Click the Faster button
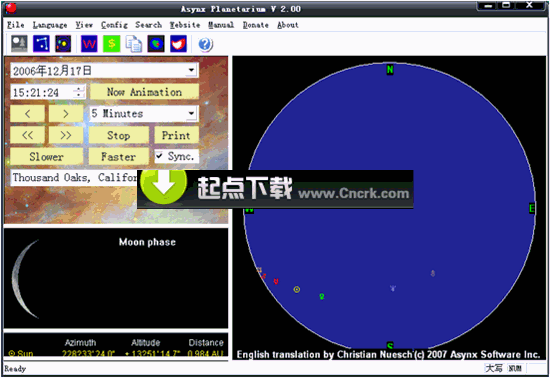This screenshot has height=378, width=550. pyautogui.click(x=119, y=156)
